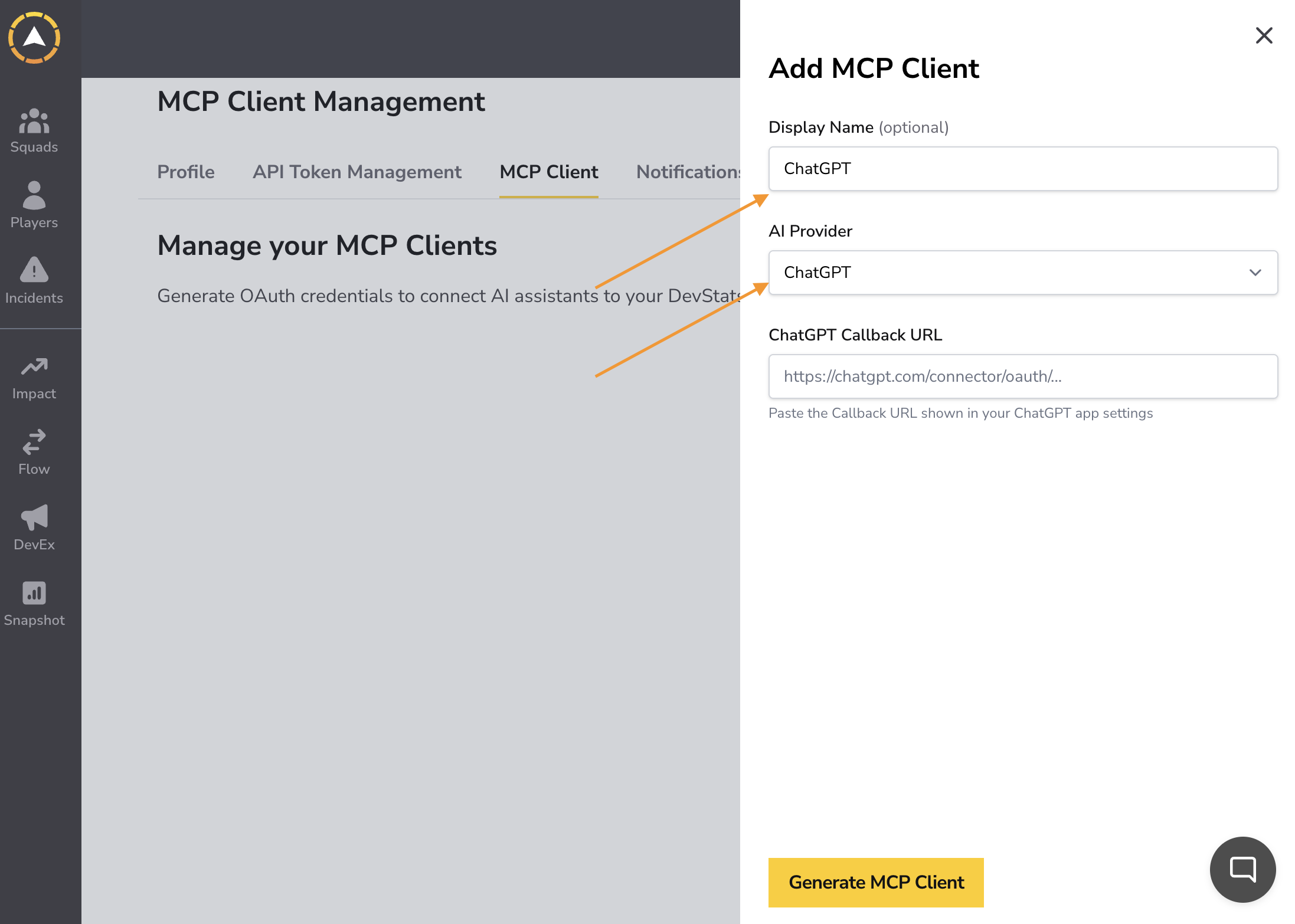The width and height of the screenshot is (1295, 924).
Task: Open the Flow section
Action: tap(34, 453)
